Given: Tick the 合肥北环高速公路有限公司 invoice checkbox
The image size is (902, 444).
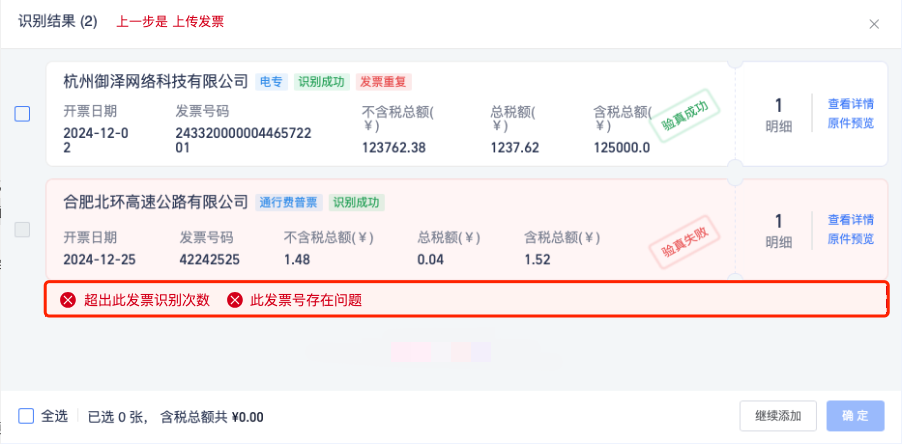Looking at the screenshot, I should tap(22, 230).
